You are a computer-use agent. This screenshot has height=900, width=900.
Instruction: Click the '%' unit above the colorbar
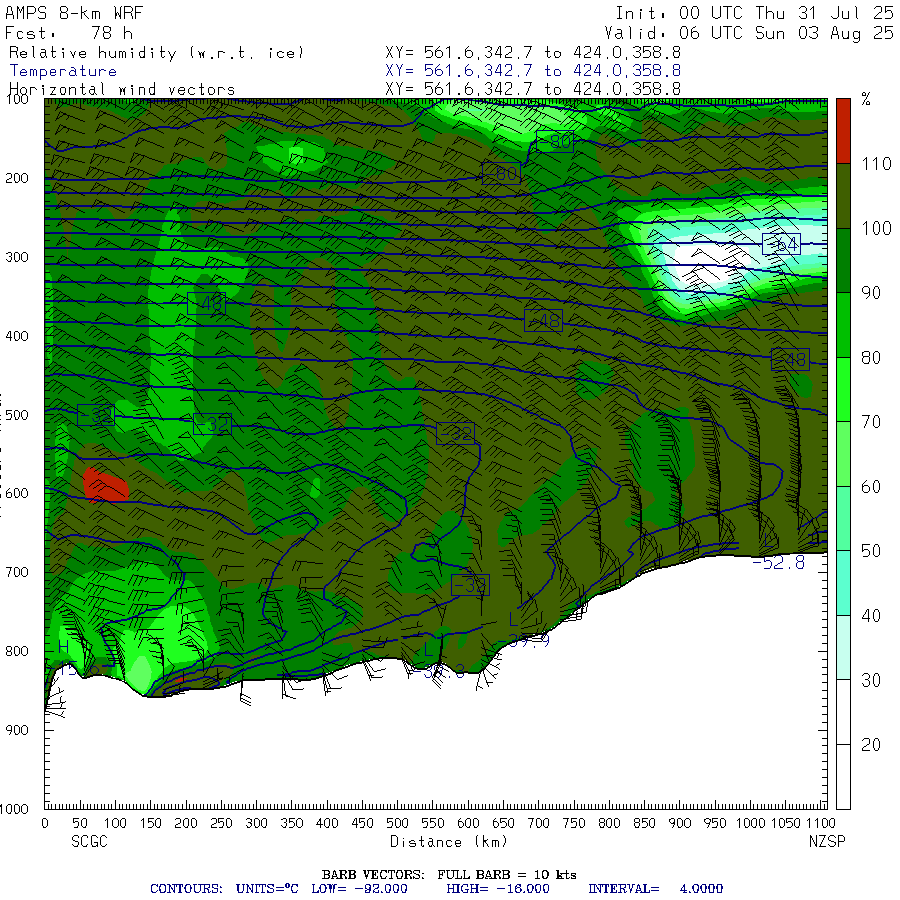coord(866,99)
